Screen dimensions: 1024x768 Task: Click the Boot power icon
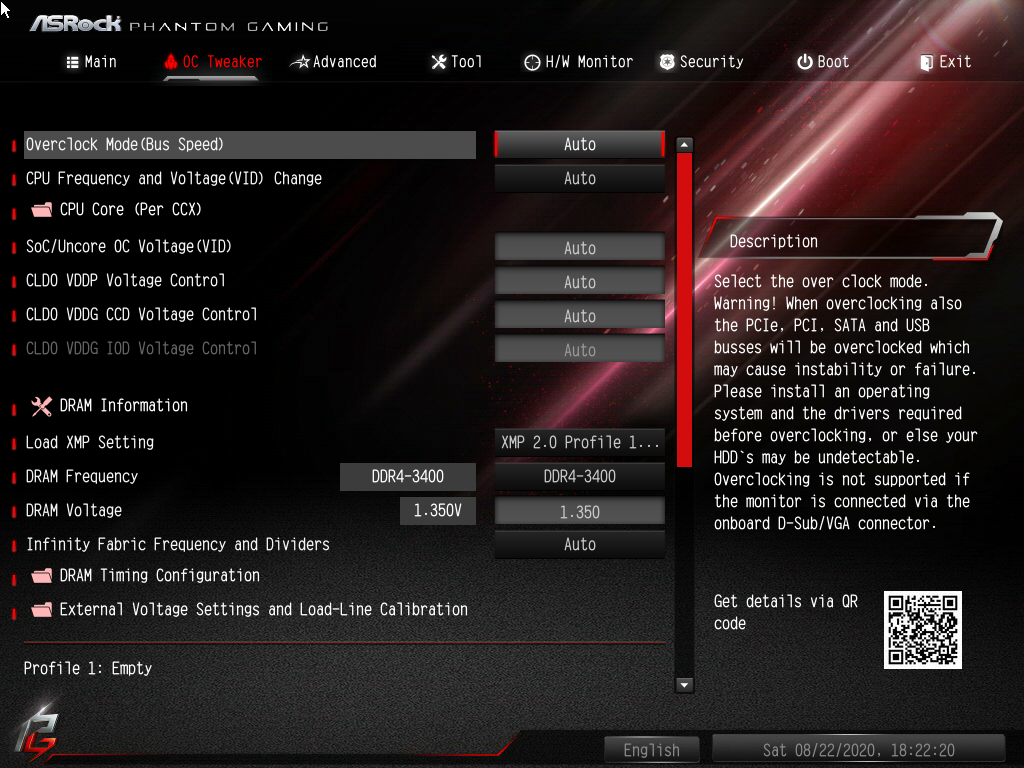[x=805, y=62]
